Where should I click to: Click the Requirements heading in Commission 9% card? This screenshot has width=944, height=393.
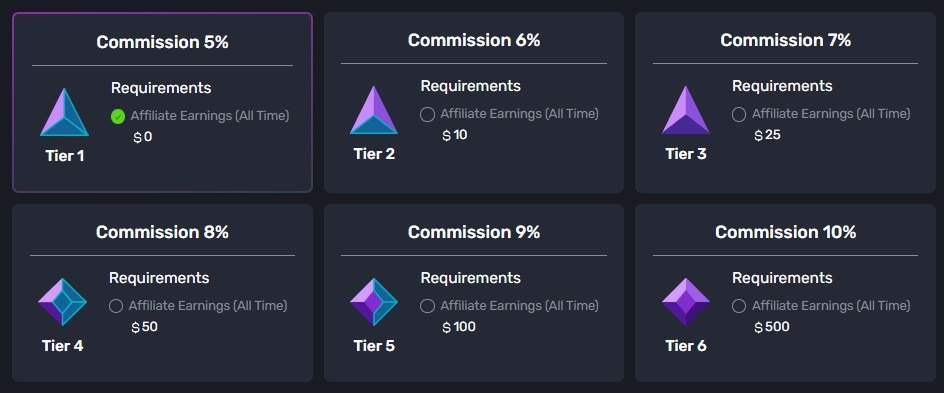(470, 278)
